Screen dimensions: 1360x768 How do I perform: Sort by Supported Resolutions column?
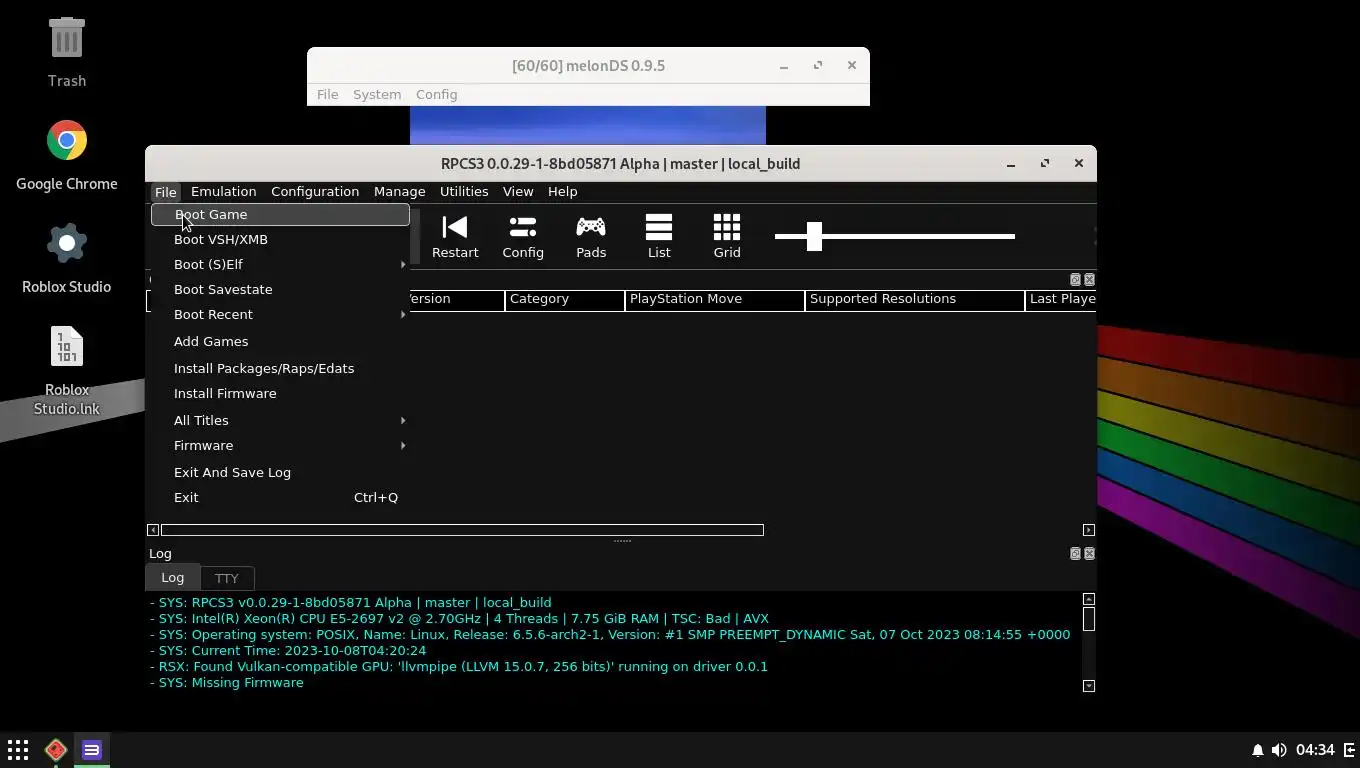click(x=915, y=300)
